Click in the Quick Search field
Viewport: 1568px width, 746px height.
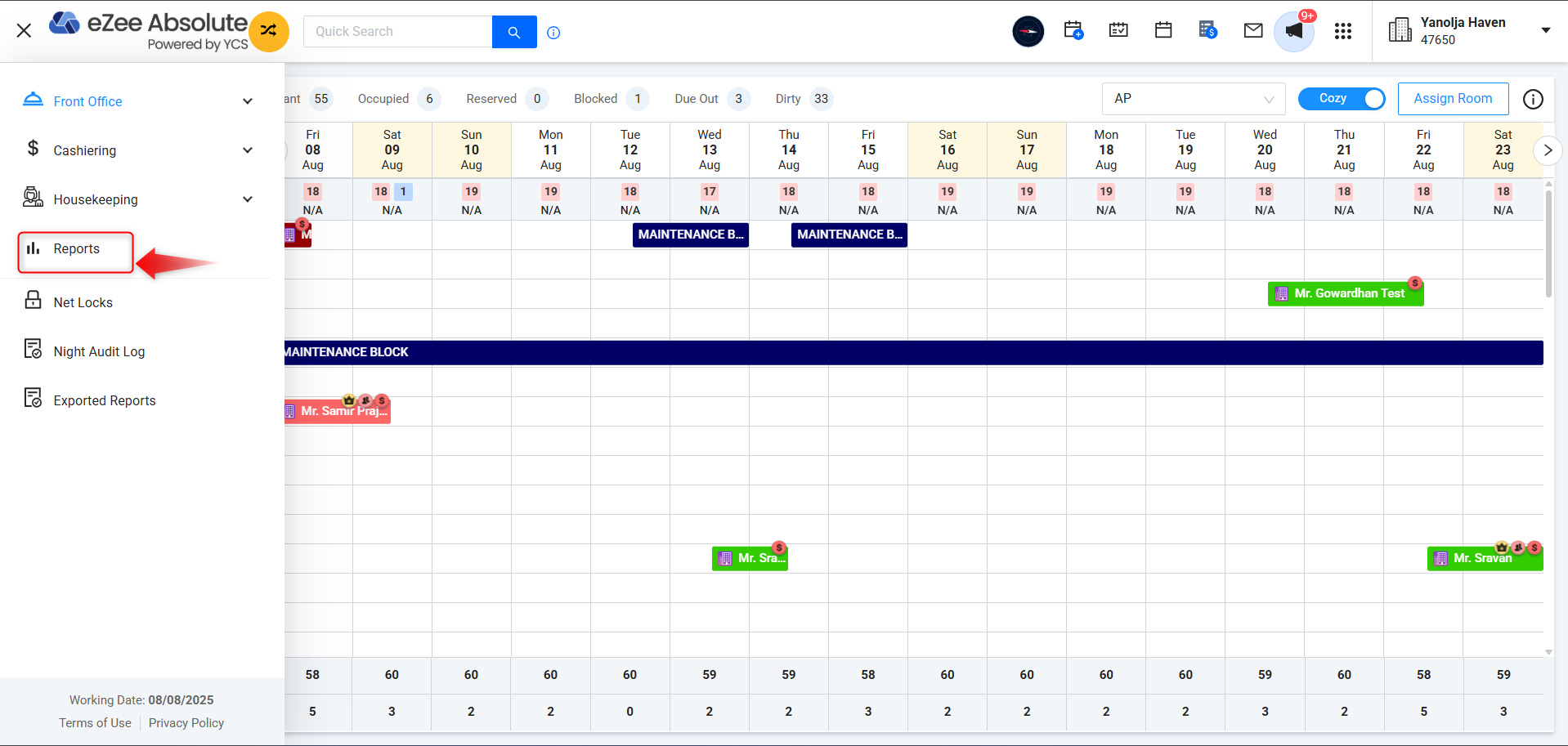(x=397, y=32)
